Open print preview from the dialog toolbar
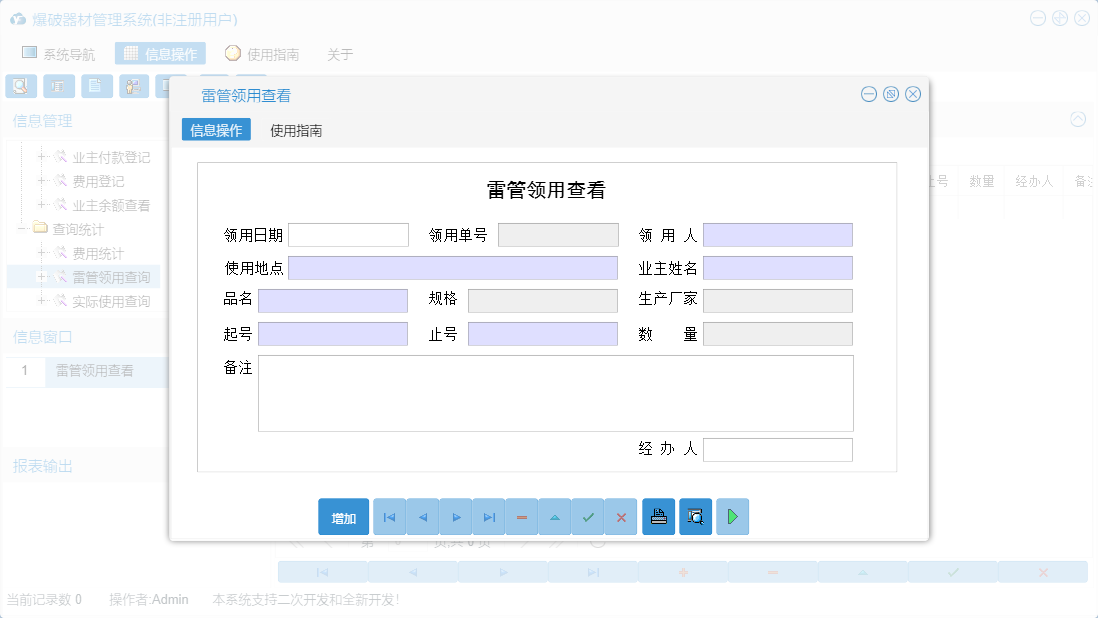1098x618 pixels. [x=695, y=516]
